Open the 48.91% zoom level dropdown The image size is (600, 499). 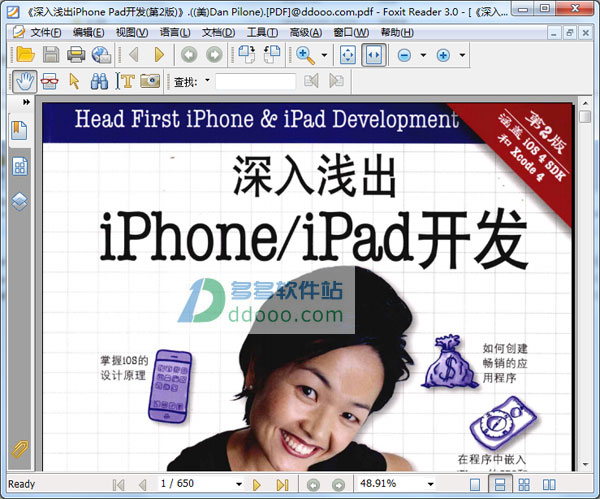pyautogui.click(x=430, y=484)
